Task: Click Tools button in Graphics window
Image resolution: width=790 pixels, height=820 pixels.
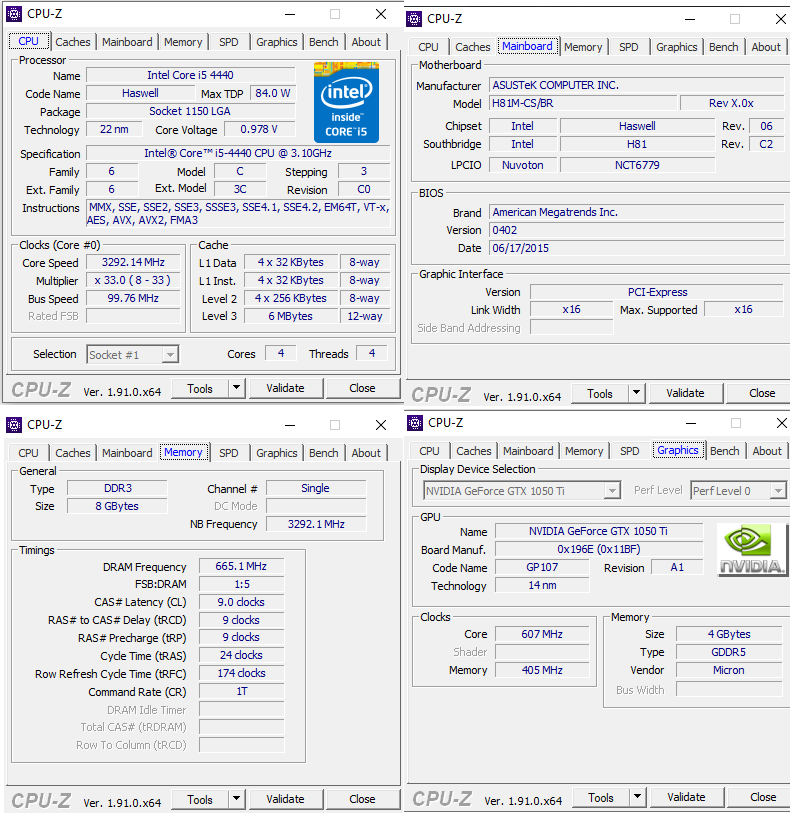Action: click(601, 797)
